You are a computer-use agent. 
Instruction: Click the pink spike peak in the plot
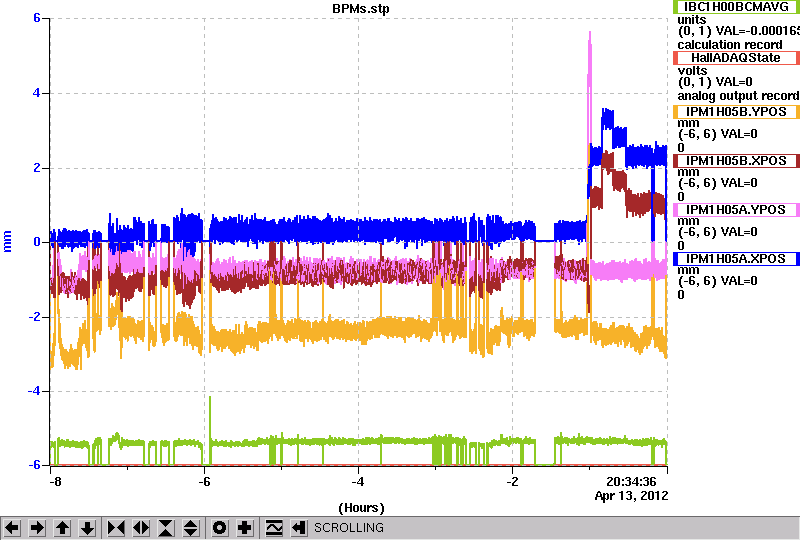pyautogui.click(x=590, y=34)
